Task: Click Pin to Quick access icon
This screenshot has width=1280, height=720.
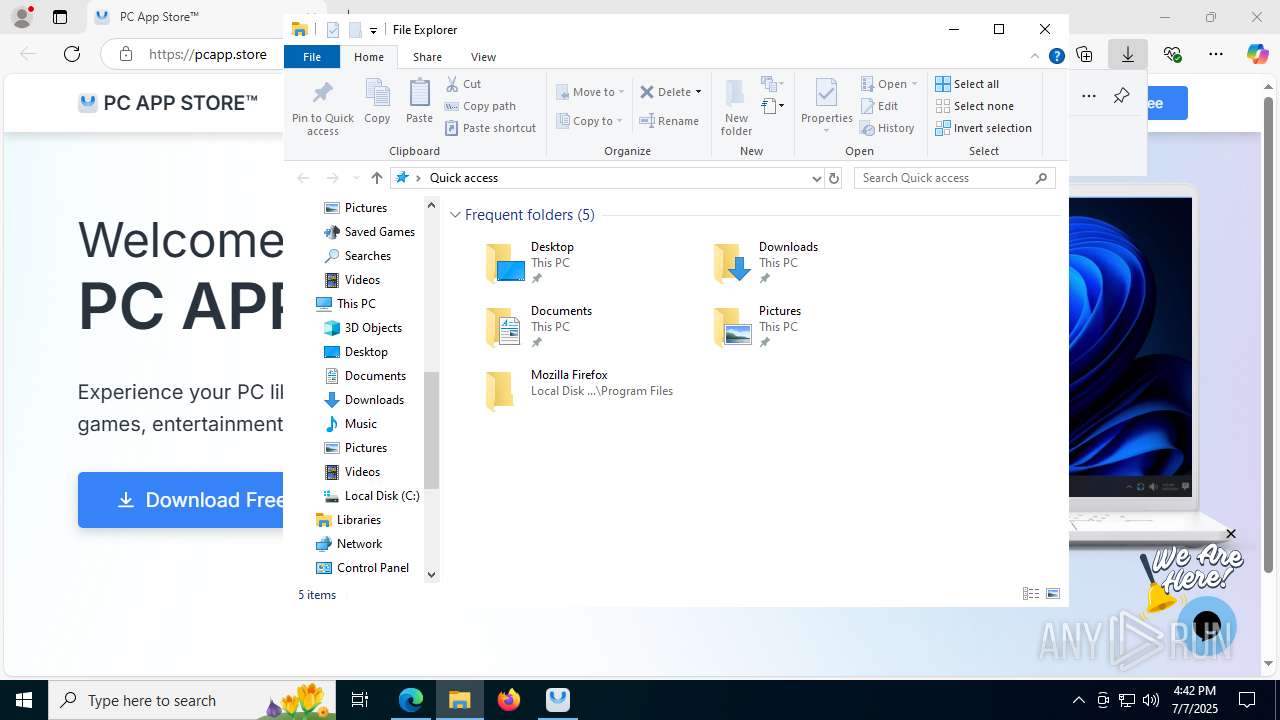Action: tap(322, 108)
